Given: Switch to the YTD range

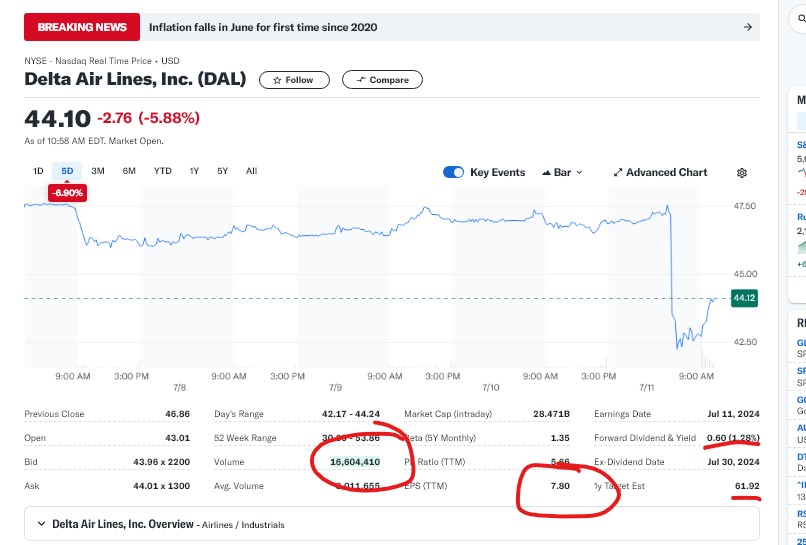Looking at the screenshot, I should pyautogui.click(x=162, y=171).
